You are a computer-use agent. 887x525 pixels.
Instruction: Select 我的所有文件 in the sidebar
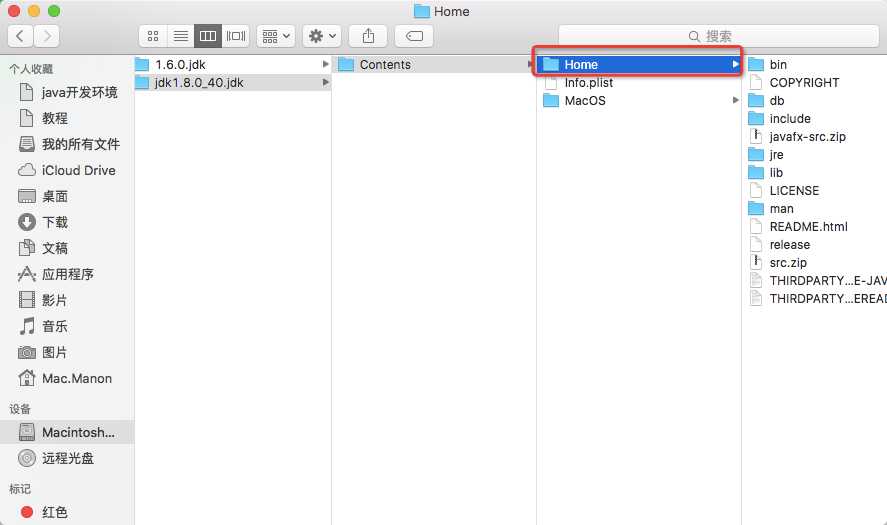pyautogui.click(x=68, y=144)
